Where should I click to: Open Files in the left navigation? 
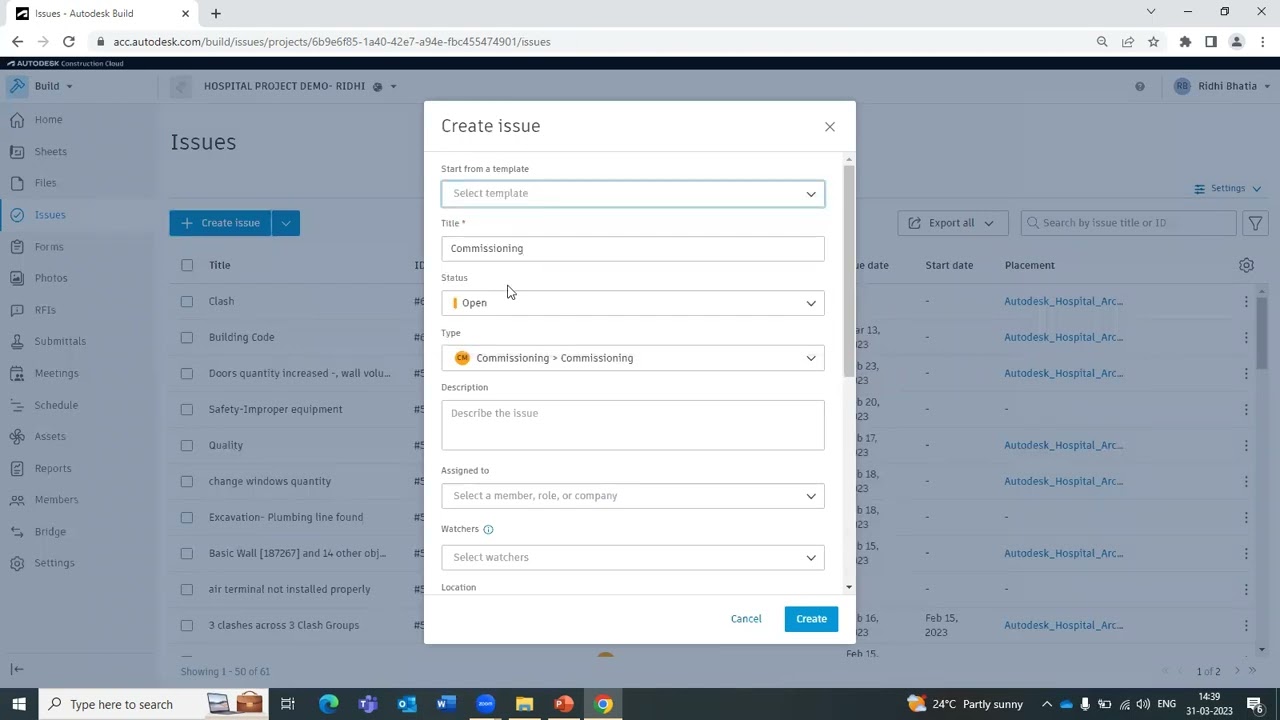(45, 183)
